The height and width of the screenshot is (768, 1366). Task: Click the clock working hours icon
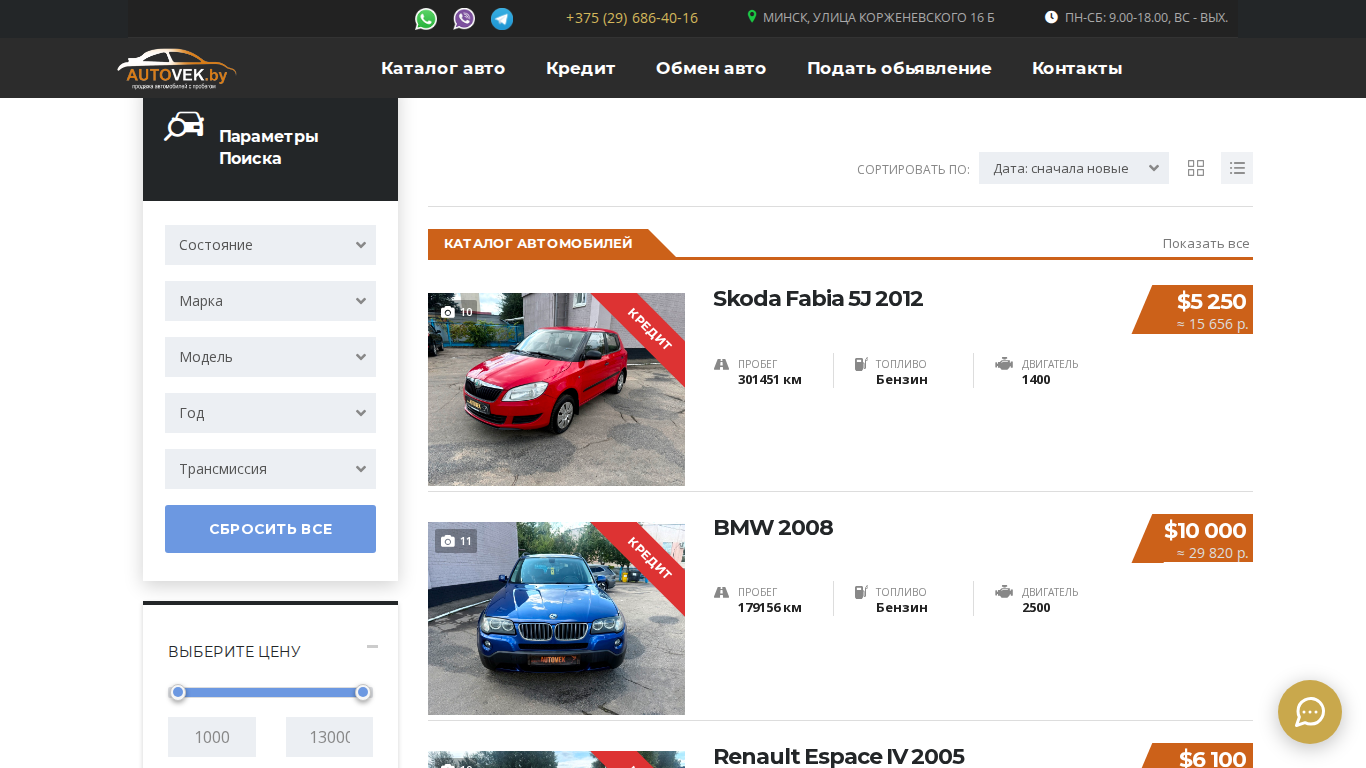(x=1051, y=17)
